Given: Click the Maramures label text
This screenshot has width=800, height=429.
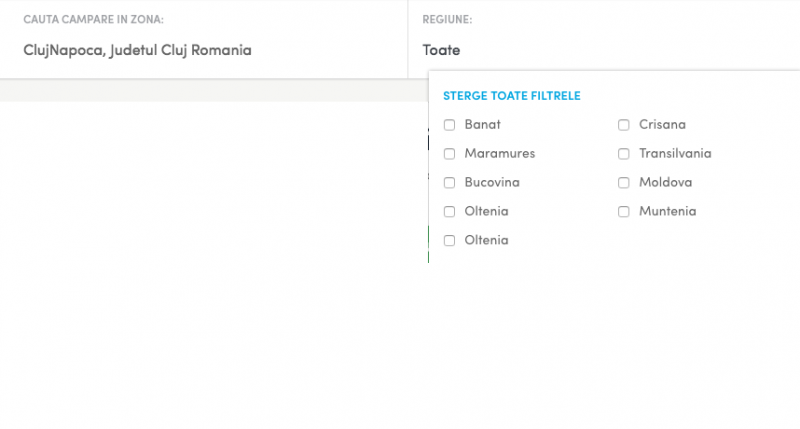Looking at the screenshot, I should [x=500, y=154].
